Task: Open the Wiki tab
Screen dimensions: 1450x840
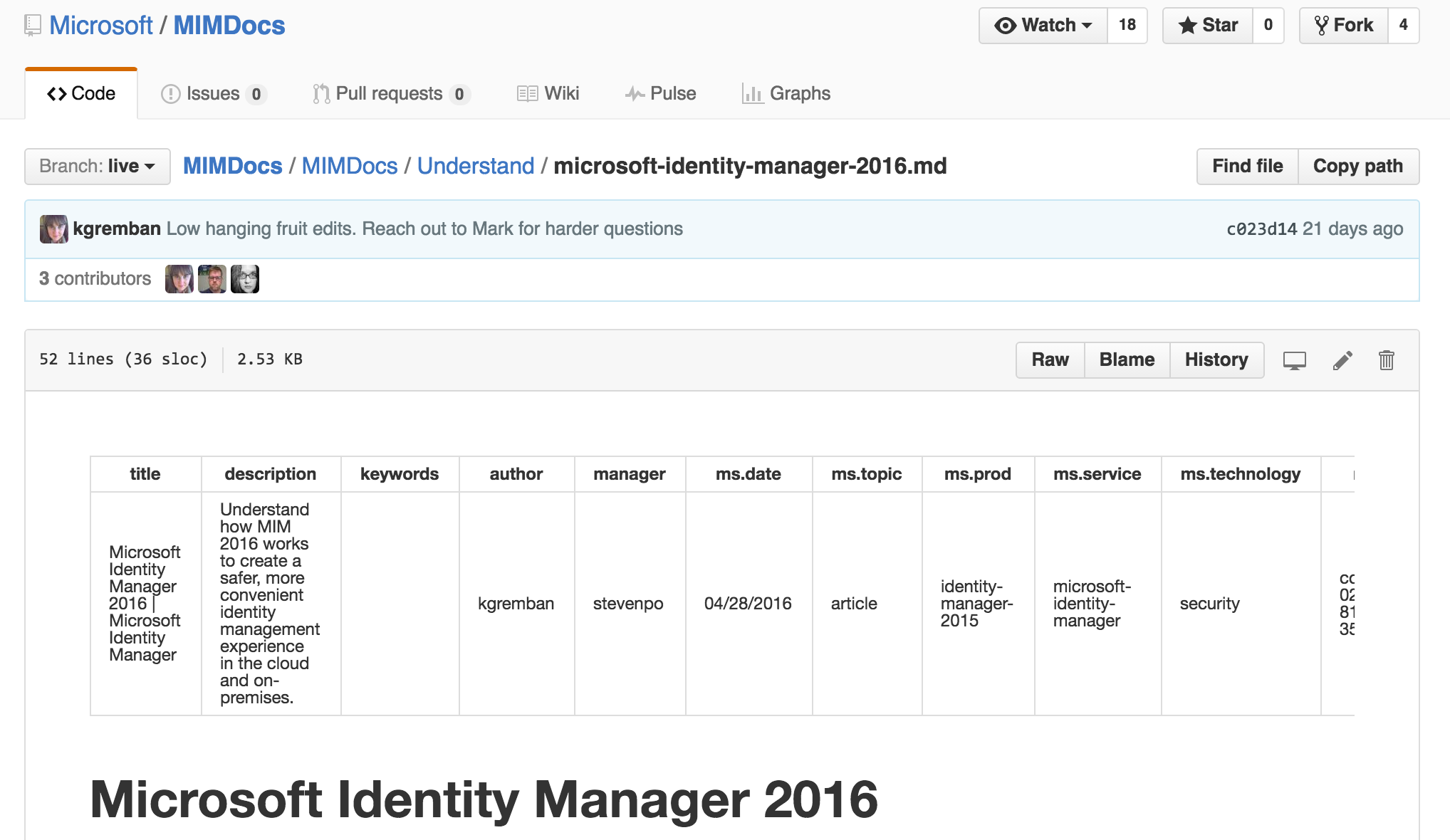Action: [548, 94]
